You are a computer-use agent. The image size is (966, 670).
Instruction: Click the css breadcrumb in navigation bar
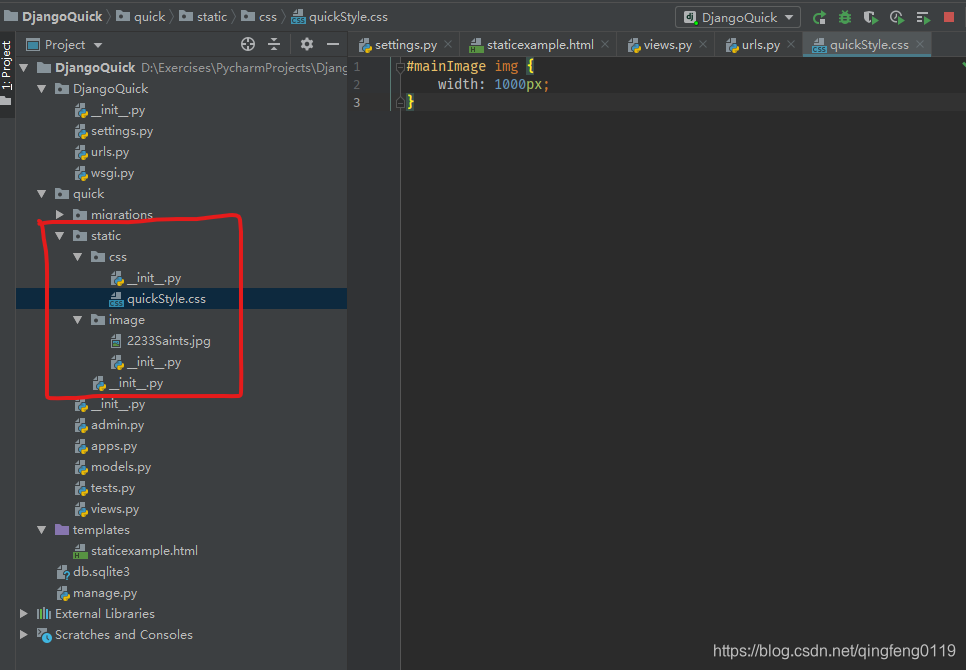259,17
